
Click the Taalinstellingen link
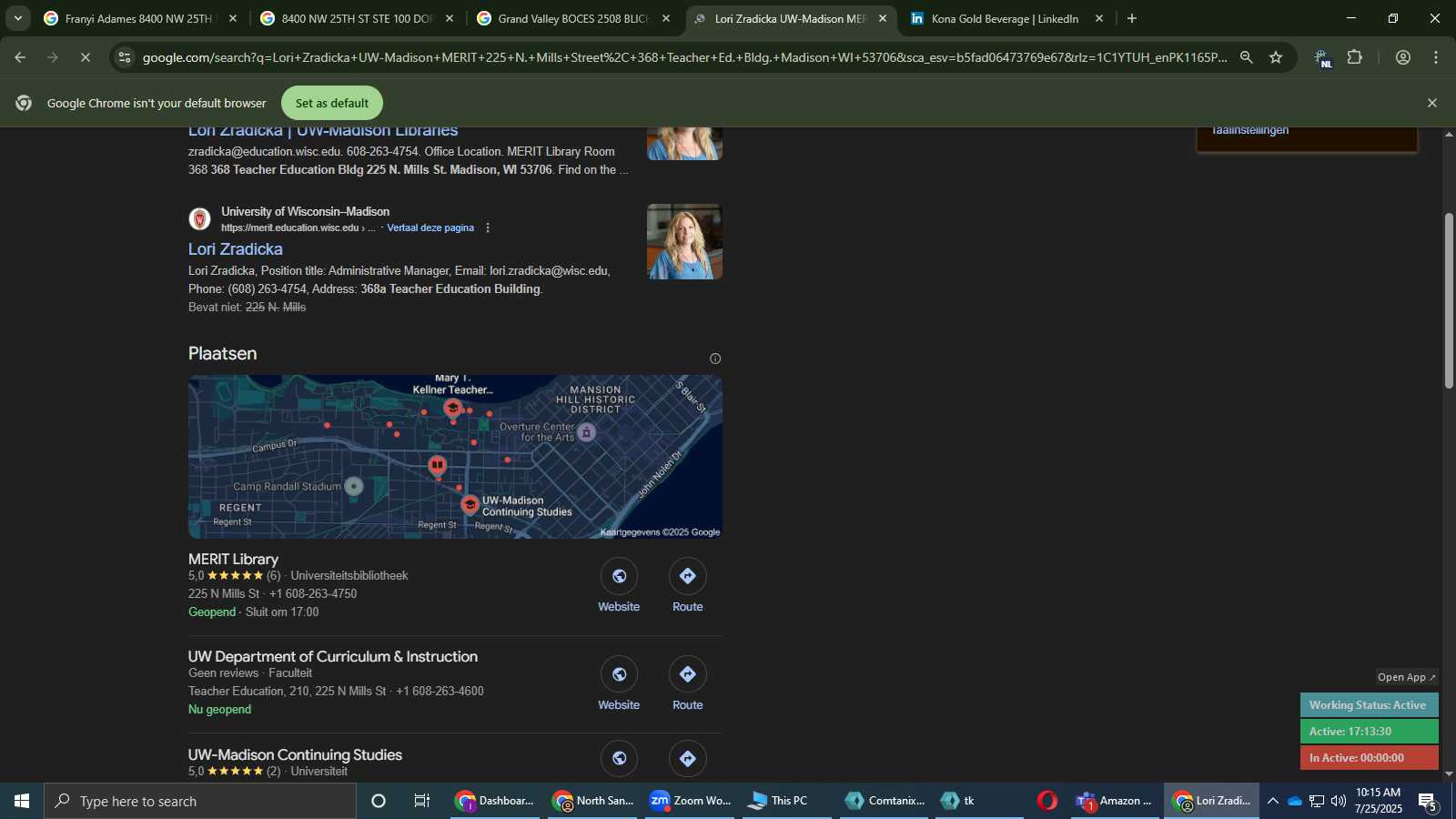point(1249,130)
